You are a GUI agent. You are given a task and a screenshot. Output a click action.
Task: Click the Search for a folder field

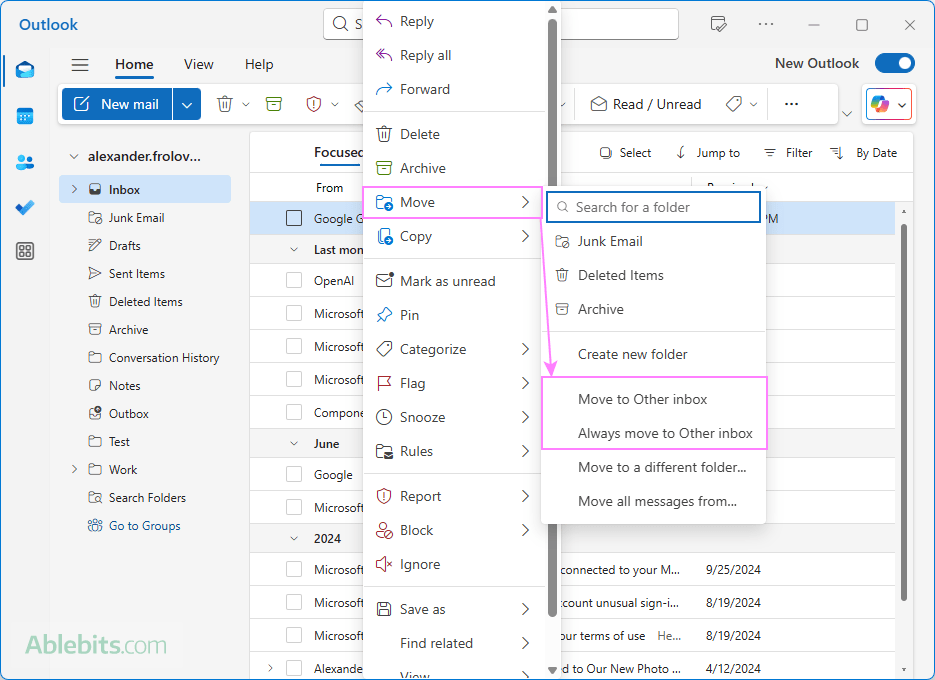654,207
